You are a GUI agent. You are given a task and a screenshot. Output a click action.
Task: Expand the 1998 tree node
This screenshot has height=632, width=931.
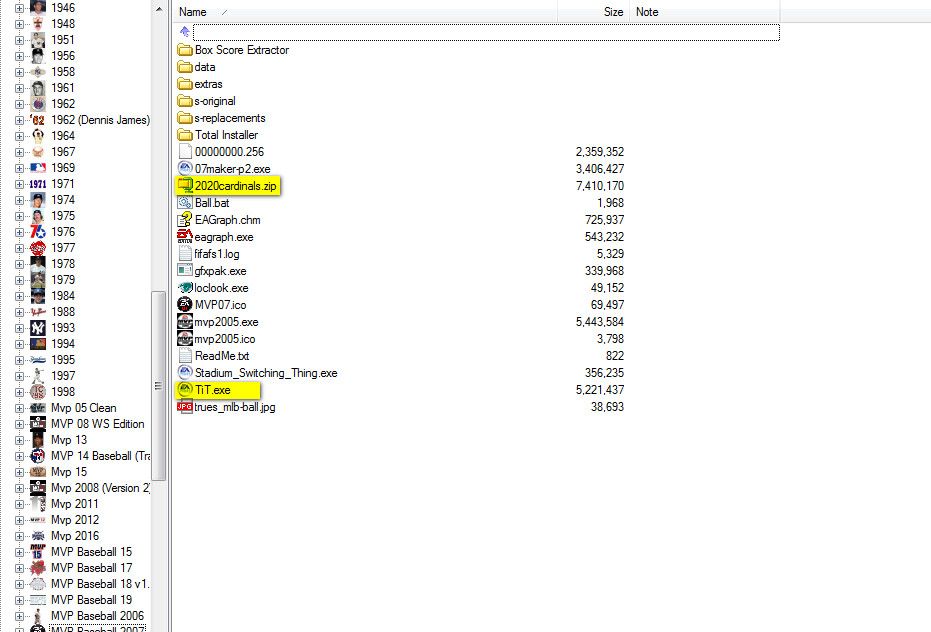pyautogui.click(x=19, y=393)
